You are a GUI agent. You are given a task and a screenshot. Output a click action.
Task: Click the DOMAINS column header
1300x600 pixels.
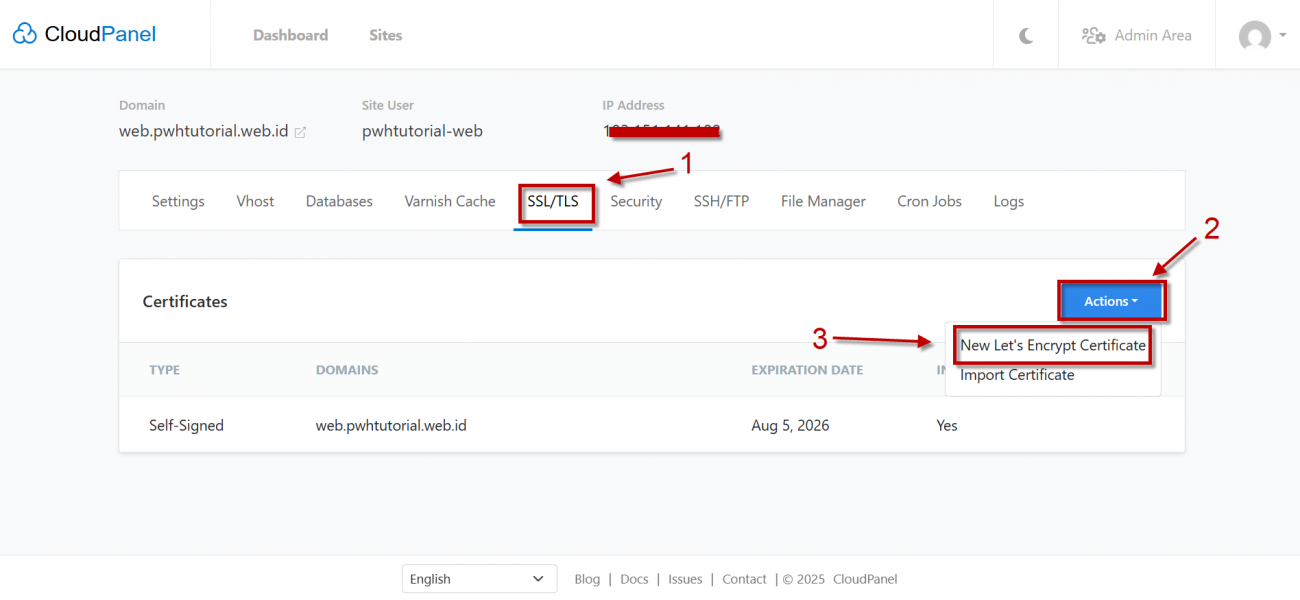coord(347,370)
